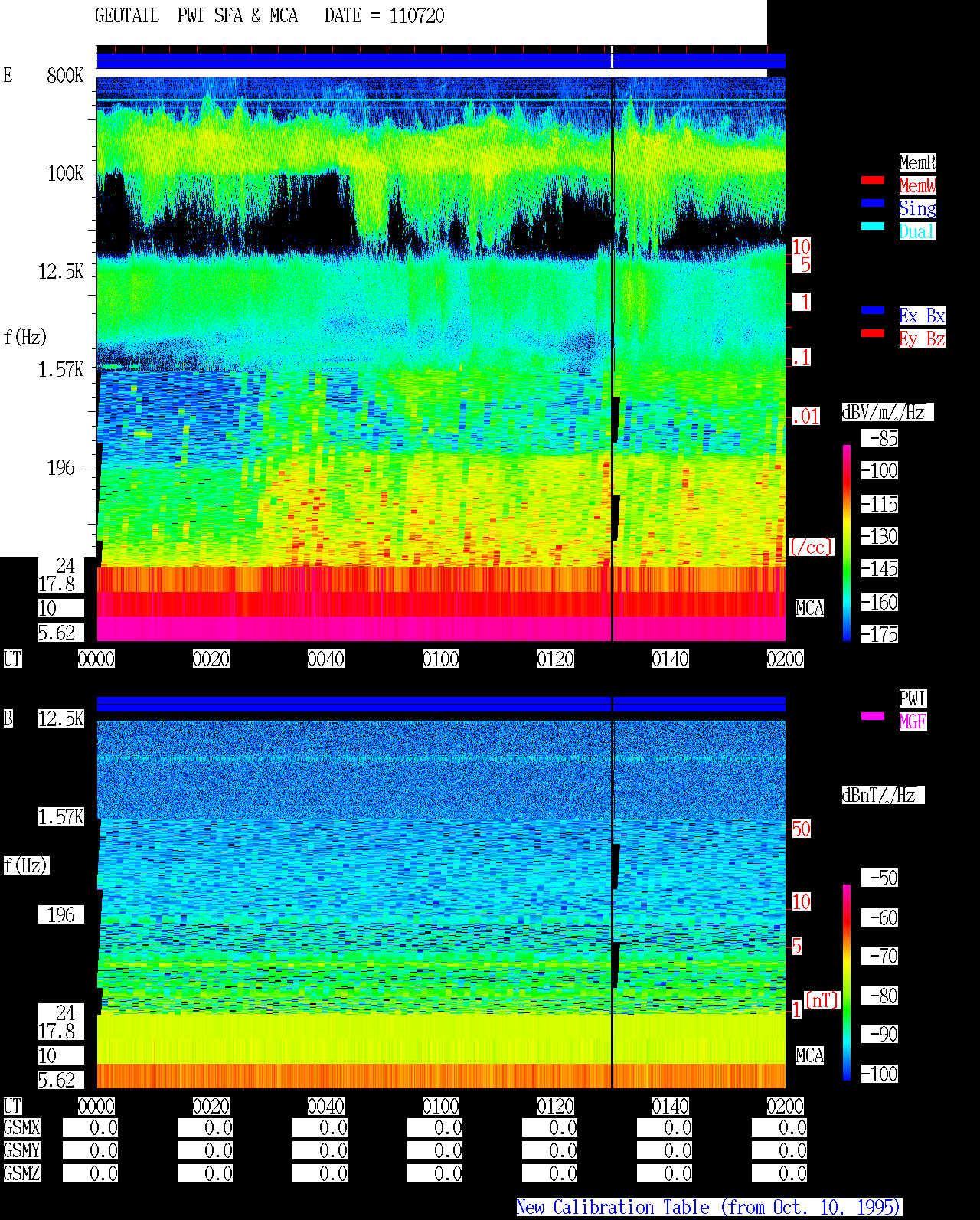Click the GSMX value at 0000
The width and height of the screenshot is (980, 1220).
coord(90,1127)
